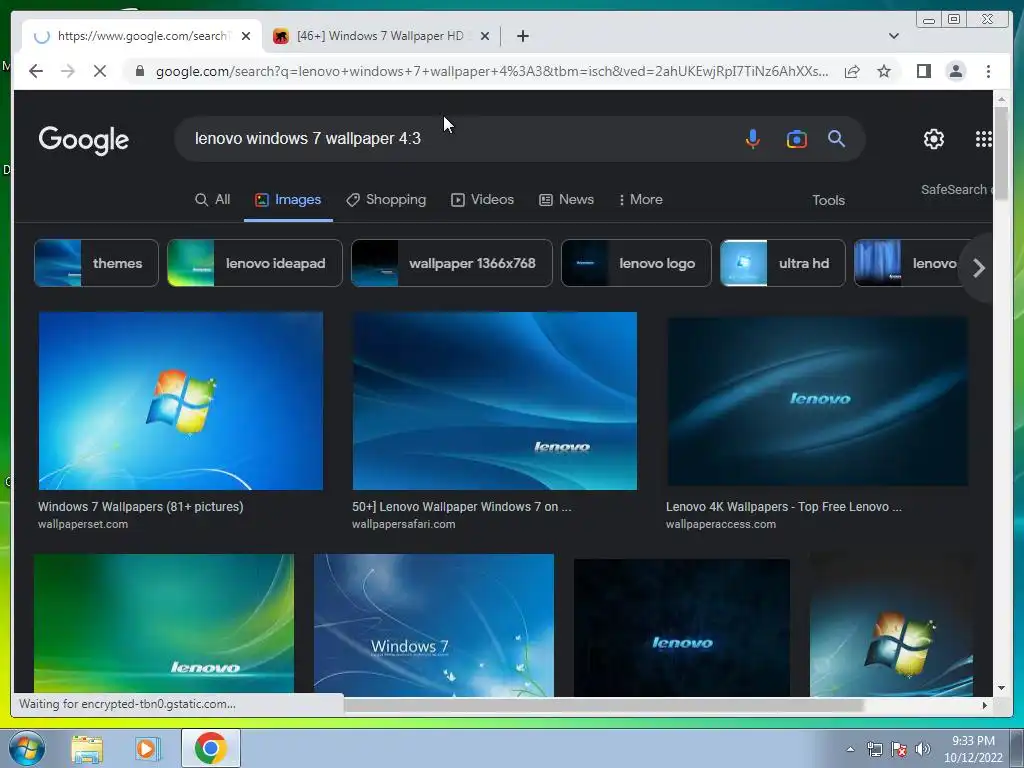Open the volume speaker tray icon
The height and width of the screenshot is (768, 1024).
(x=923, y=749)
